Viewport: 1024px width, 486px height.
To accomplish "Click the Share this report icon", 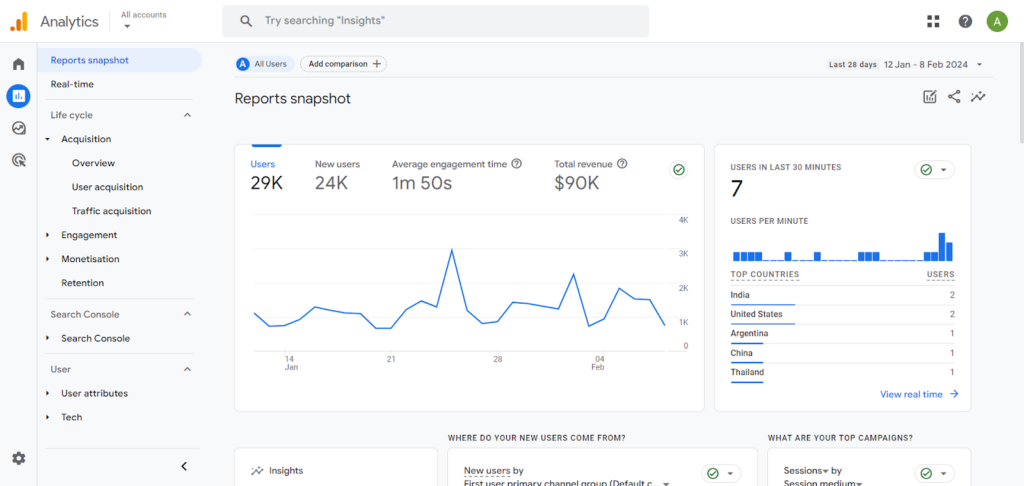I will point(954,97).
